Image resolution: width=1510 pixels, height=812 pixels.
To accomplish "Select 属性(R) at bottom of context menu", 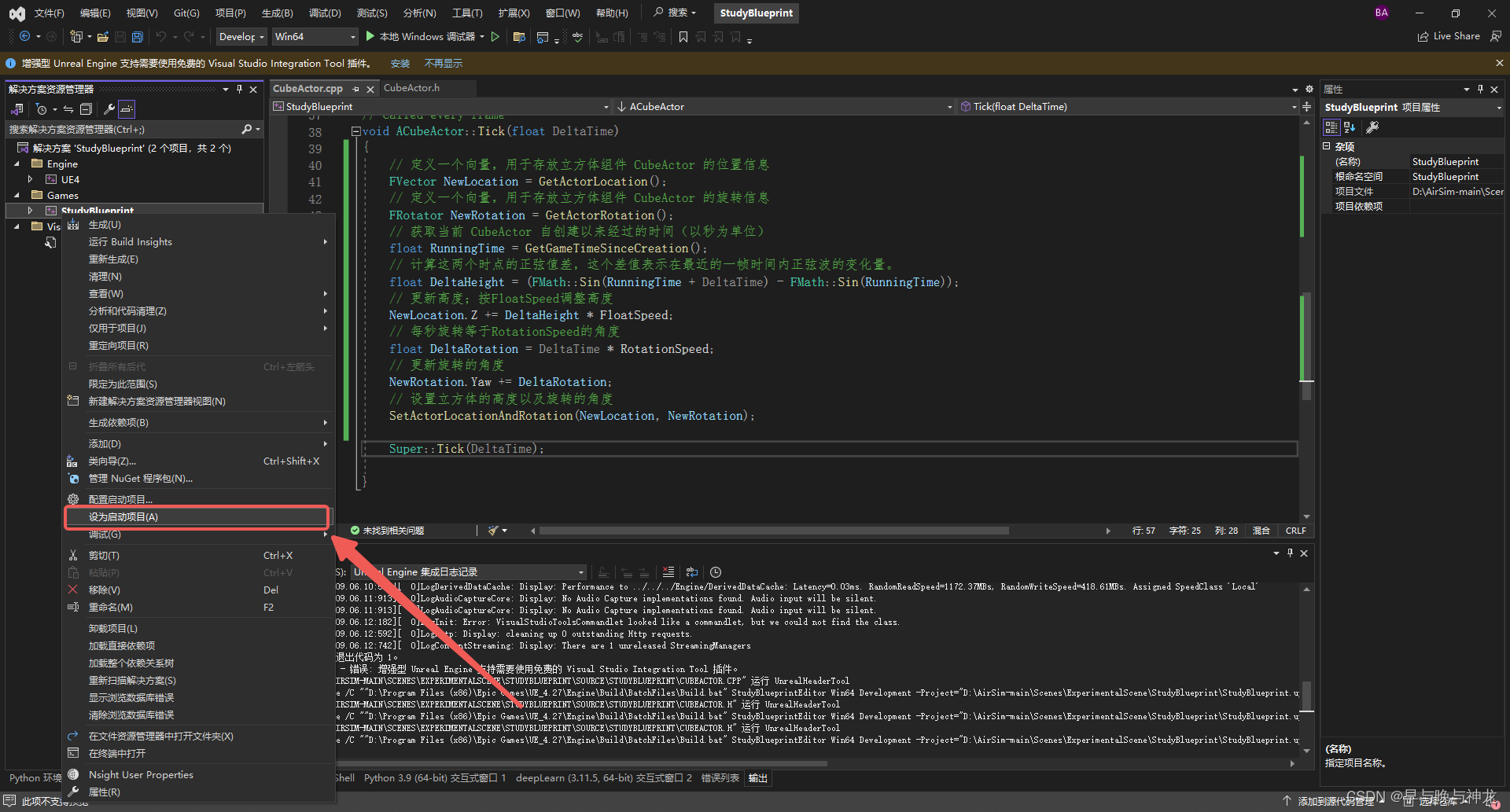I will [198, 792].
